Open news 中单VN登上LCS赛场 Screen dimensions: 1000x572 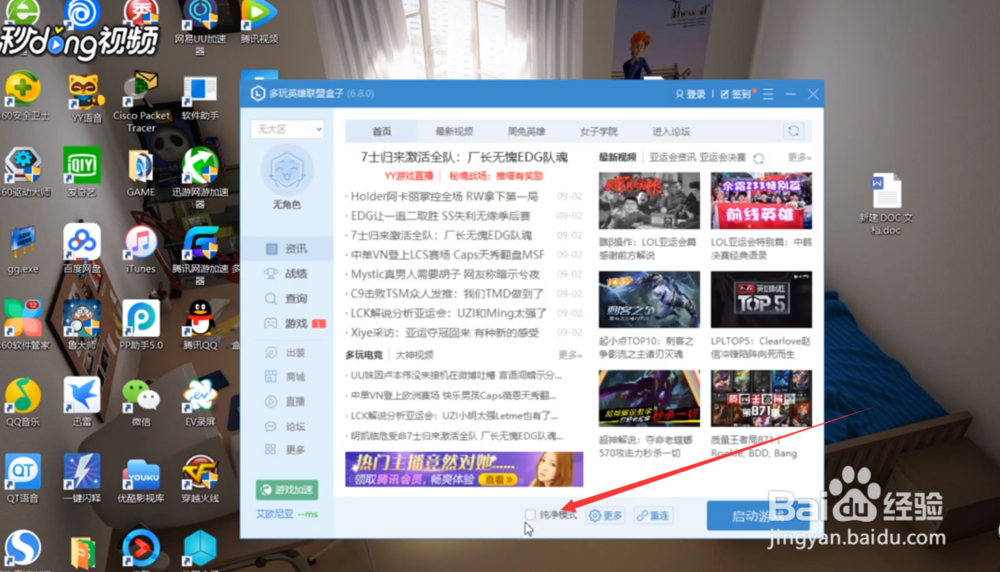[x=447, y=255]
